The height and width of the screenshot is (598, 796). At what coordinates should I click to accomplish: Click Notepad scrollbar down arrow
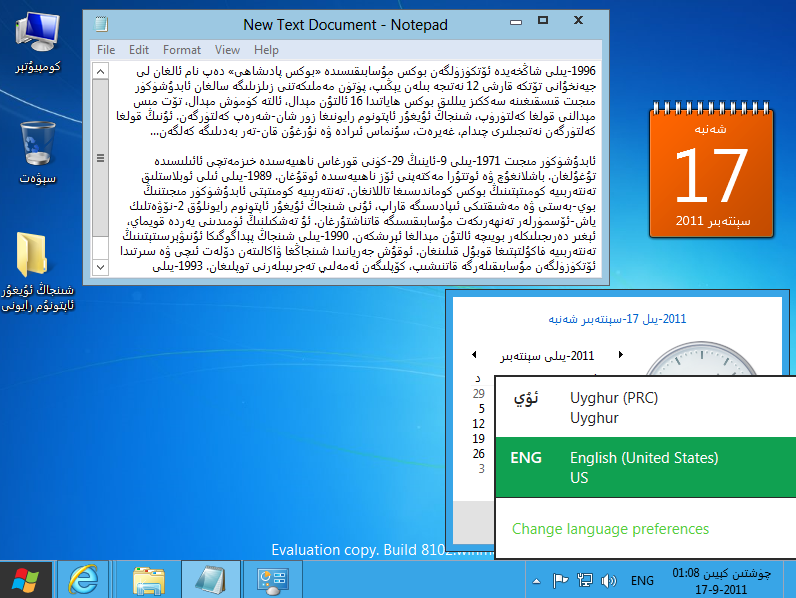click(x=101, y=267)
